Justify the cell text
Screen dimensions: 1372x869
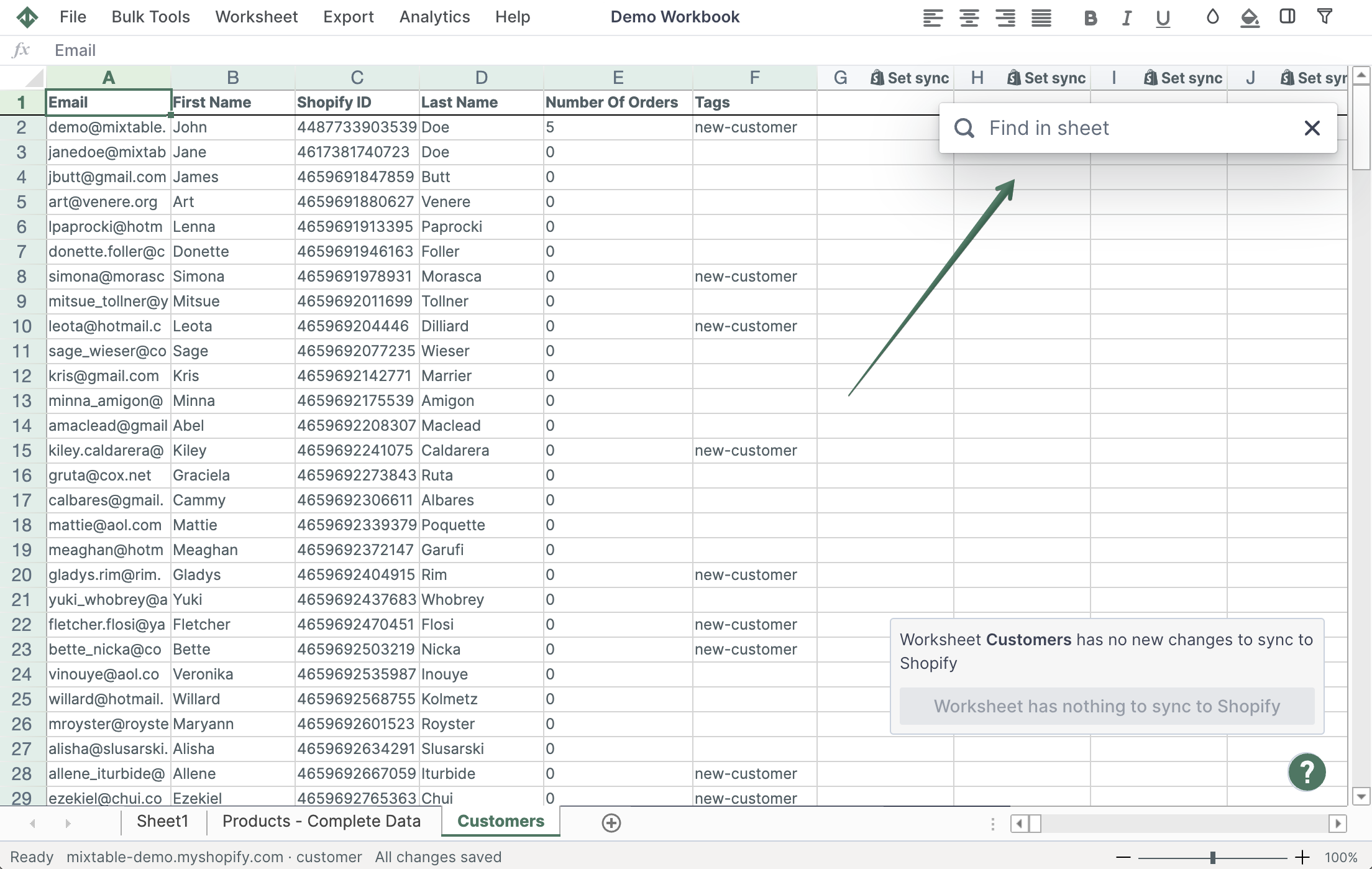point(1041,17)
